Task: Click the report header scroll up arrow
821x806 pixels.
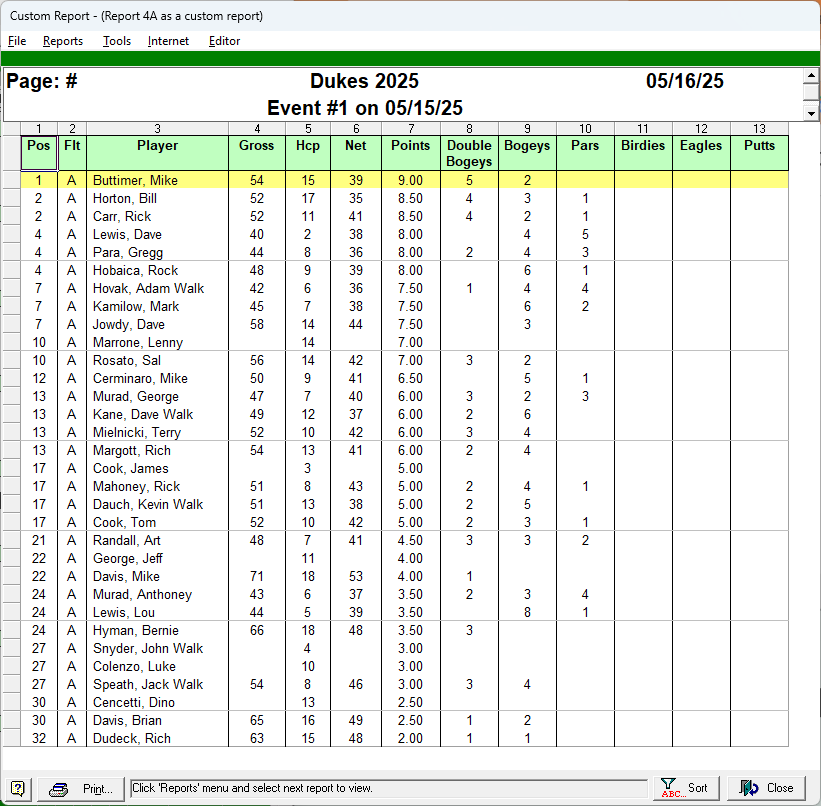Action: (811, 76)
